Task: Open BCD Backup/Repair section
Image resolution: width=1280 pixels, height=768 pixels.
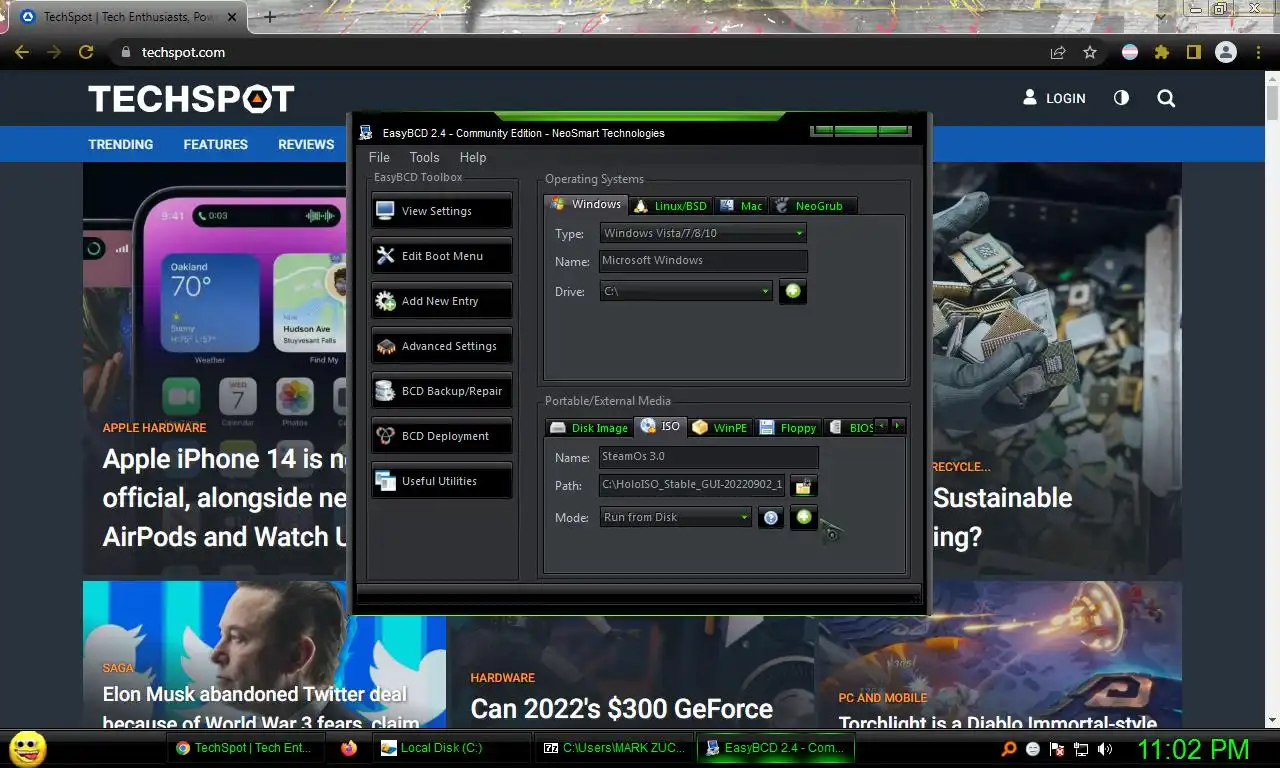Action: click(x=441, y=391)
